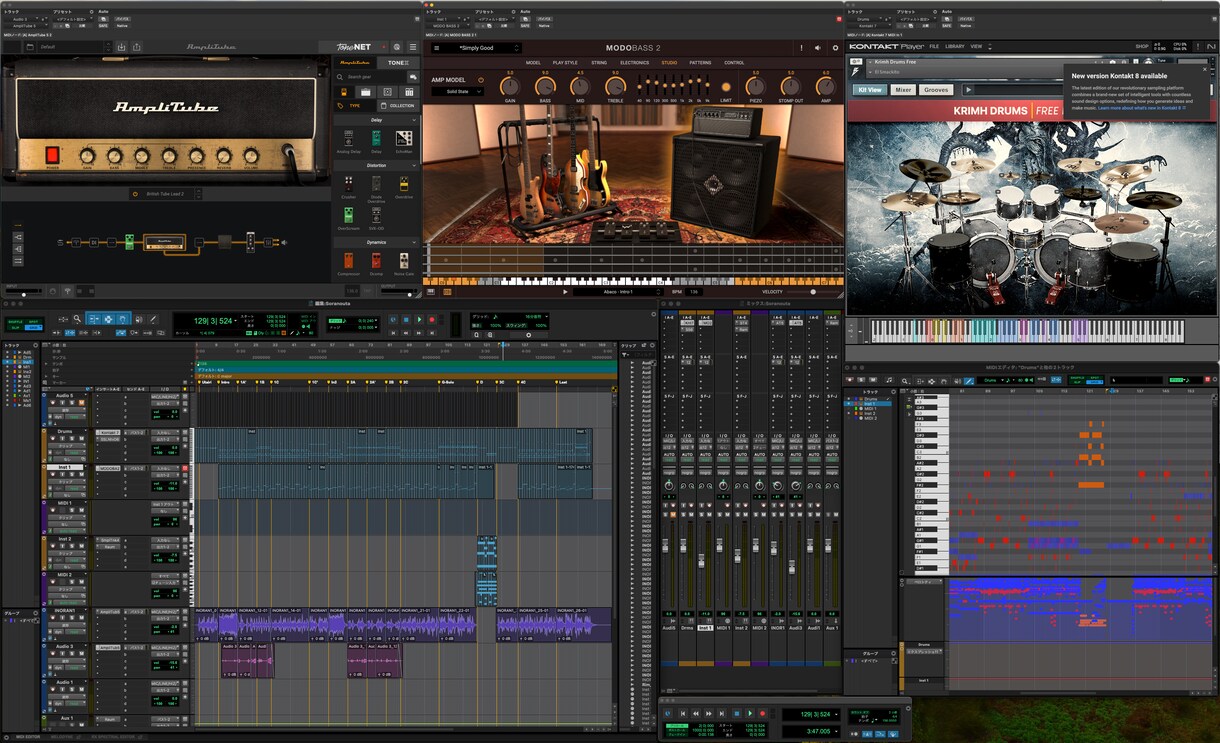The image size is (1220, 743).
Task: Choose the EchoMan delay pedal icon
Action: point(404,138)
